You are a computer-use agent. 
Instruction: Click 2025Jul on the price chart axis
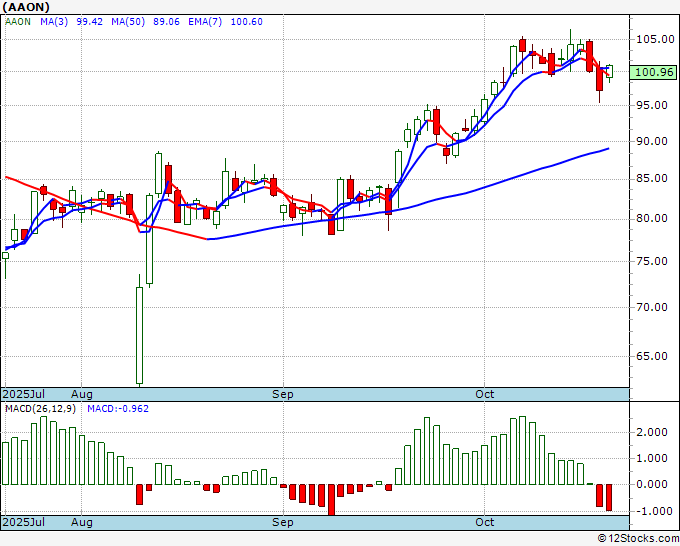(24, 394)
